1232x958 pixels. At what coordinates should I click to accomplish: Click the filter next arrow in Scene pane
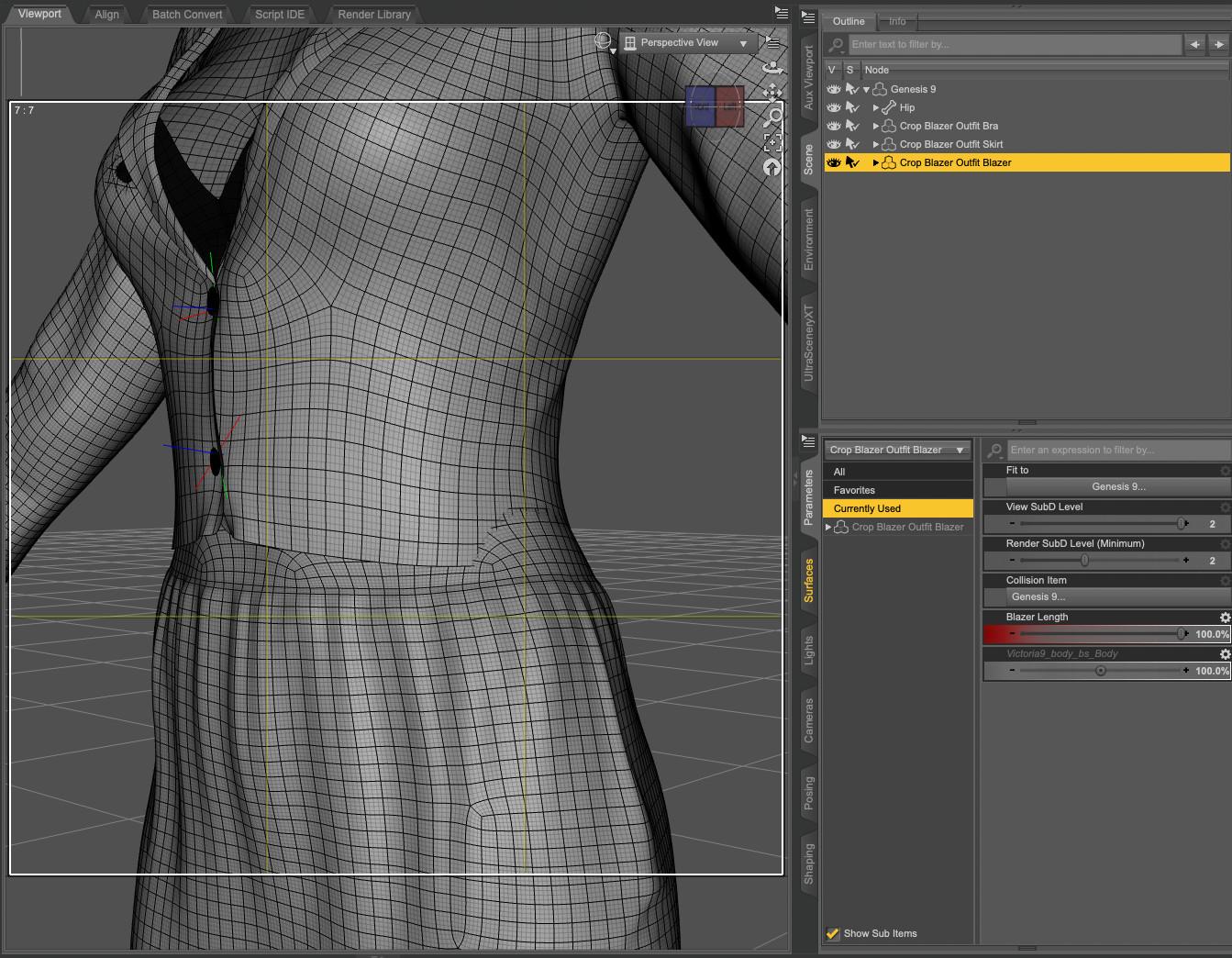tap(1218, 44)
